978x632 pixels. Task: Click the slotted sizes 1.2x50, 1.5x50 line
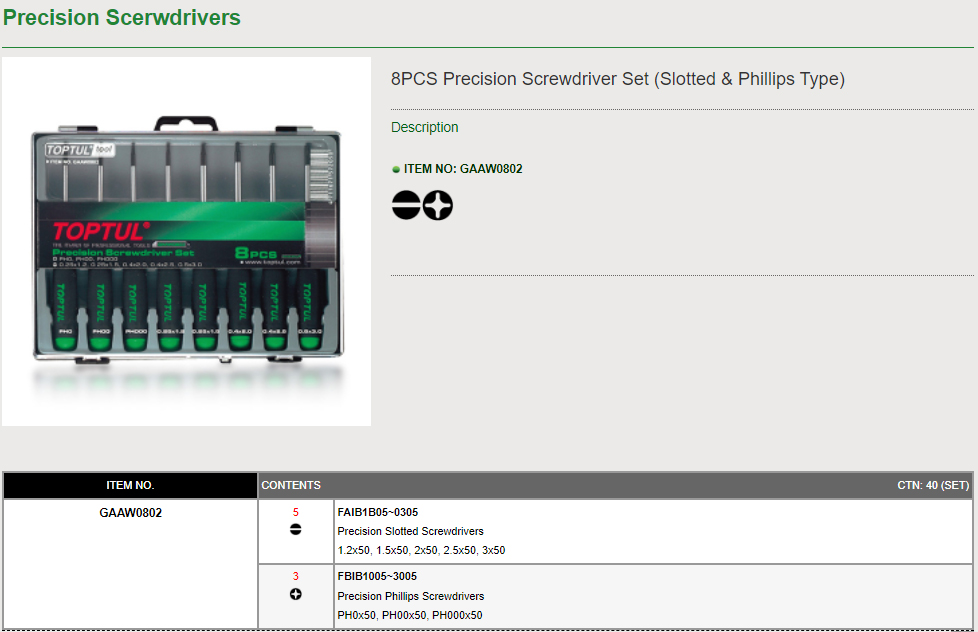coord(421,550)
